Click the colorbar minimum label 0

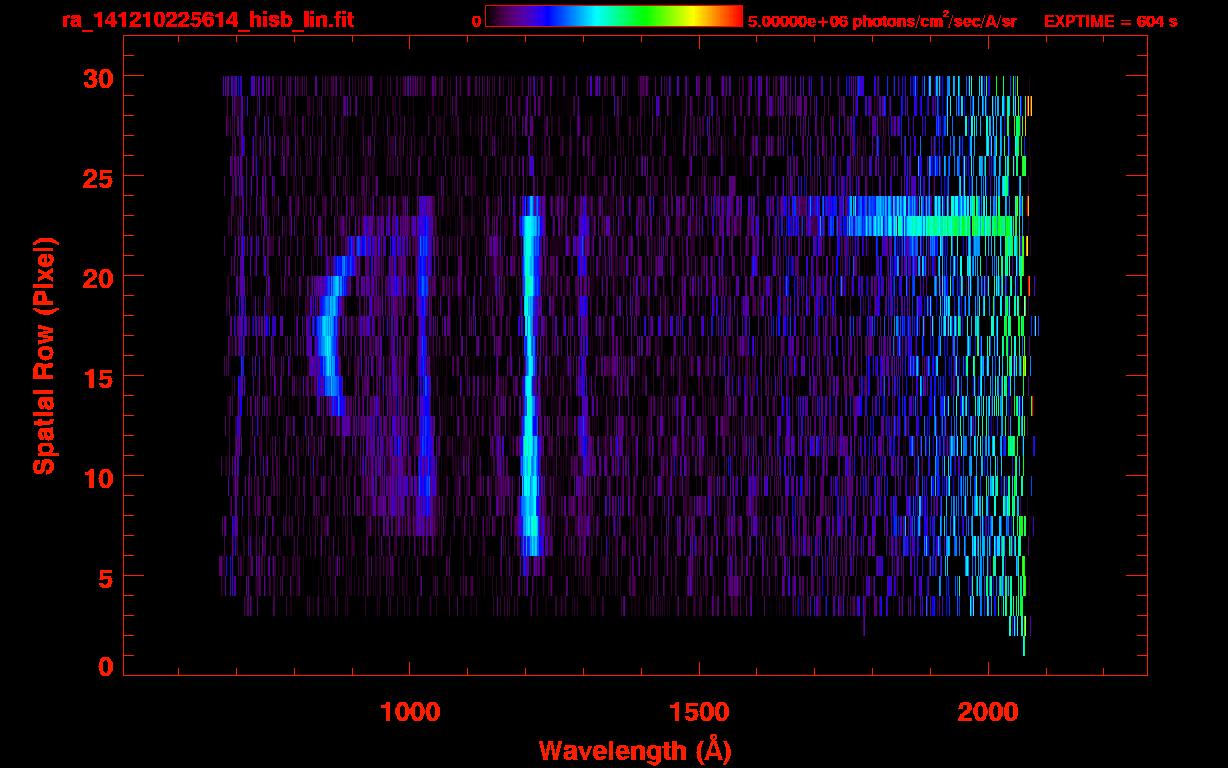click(x=476, y=21)
